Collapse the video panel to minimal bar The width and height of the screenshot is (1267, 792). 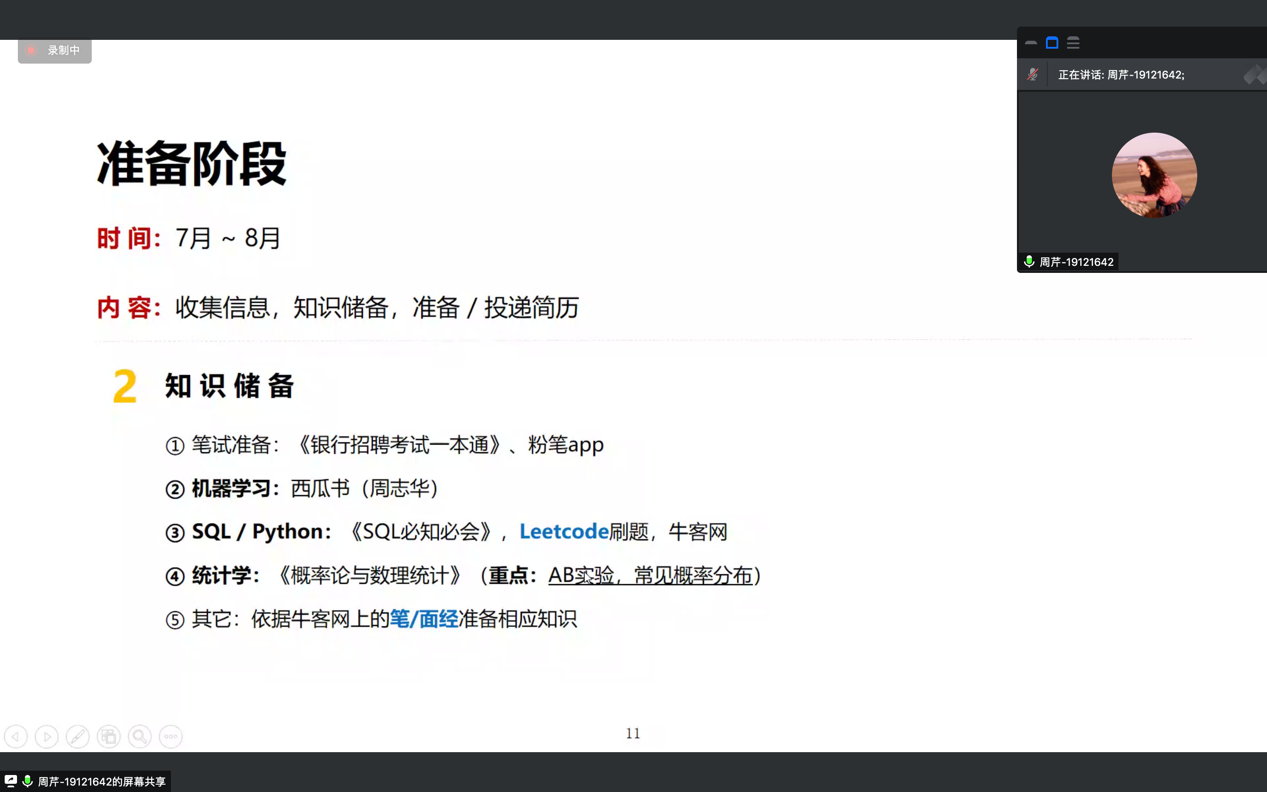click(1031, 43)
